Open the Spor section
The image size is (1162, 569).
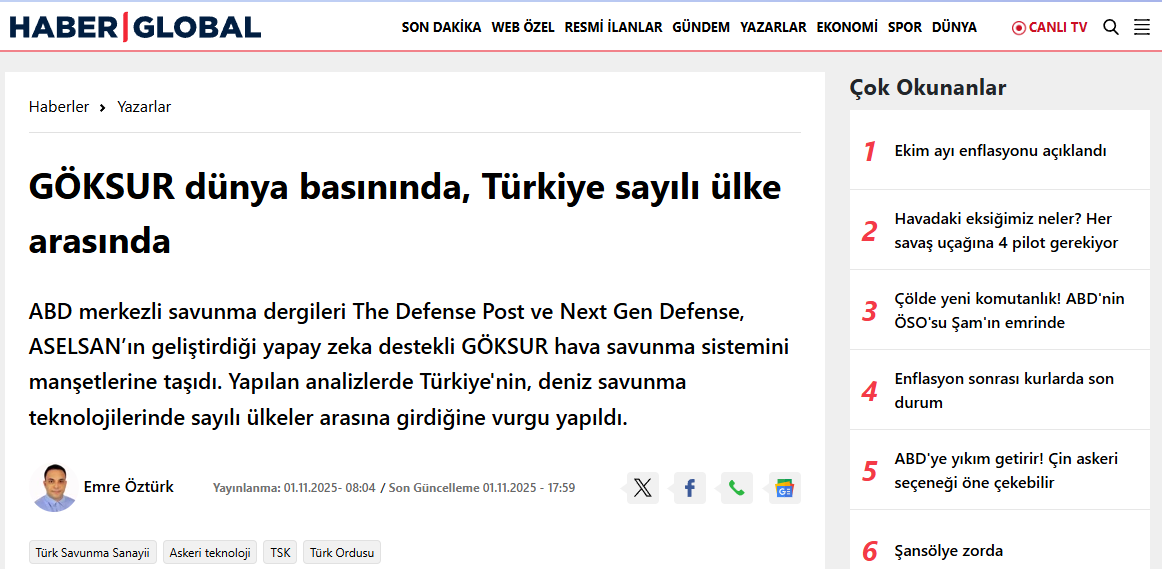[x=904, y=28]
